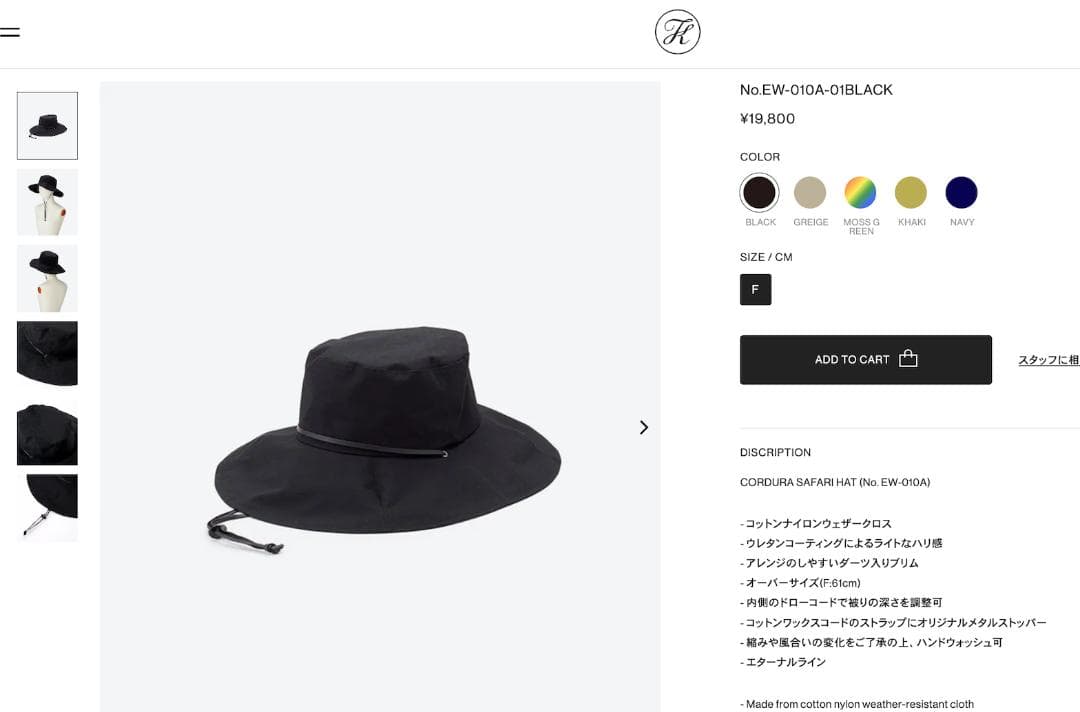Select the BLACK color option
This screenshot has width=1080, height=712.
[760, 193]
